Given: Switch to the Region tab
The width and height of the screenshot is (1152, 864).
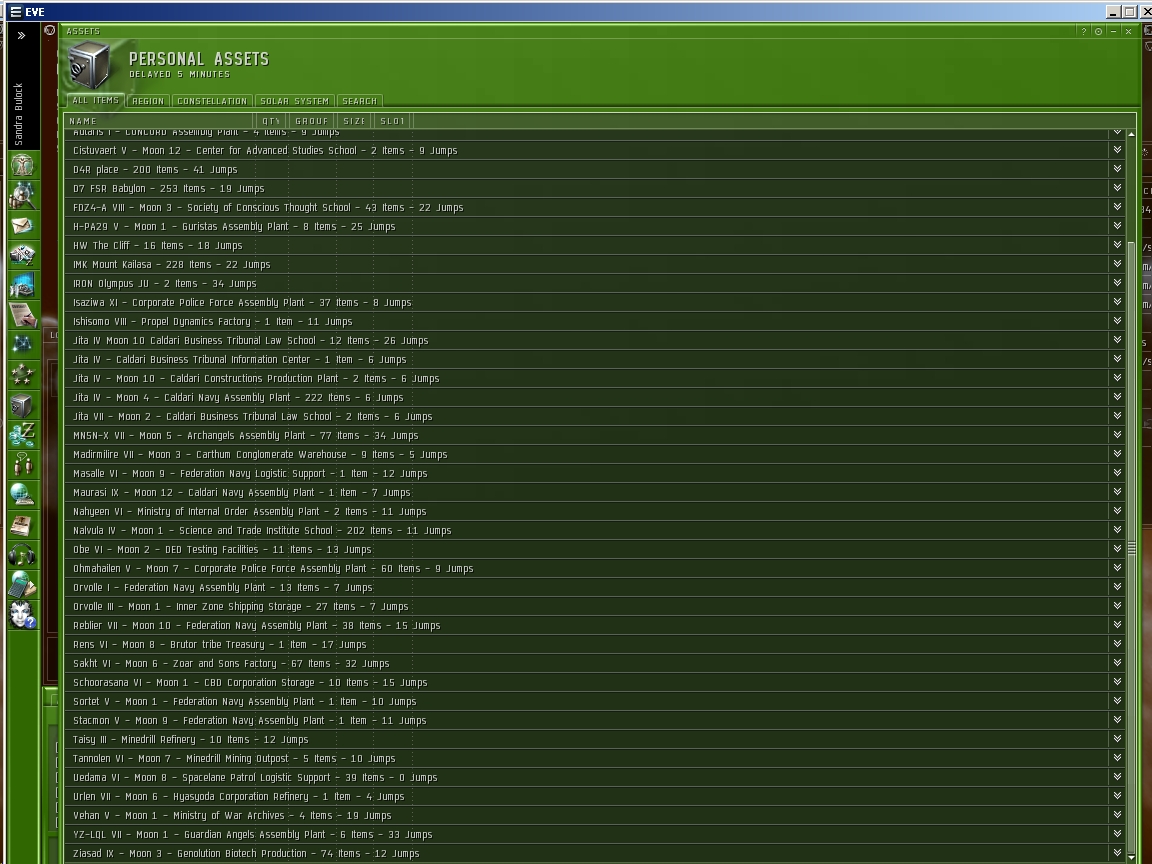Looking at the screenshot, I should coord(148,101).
